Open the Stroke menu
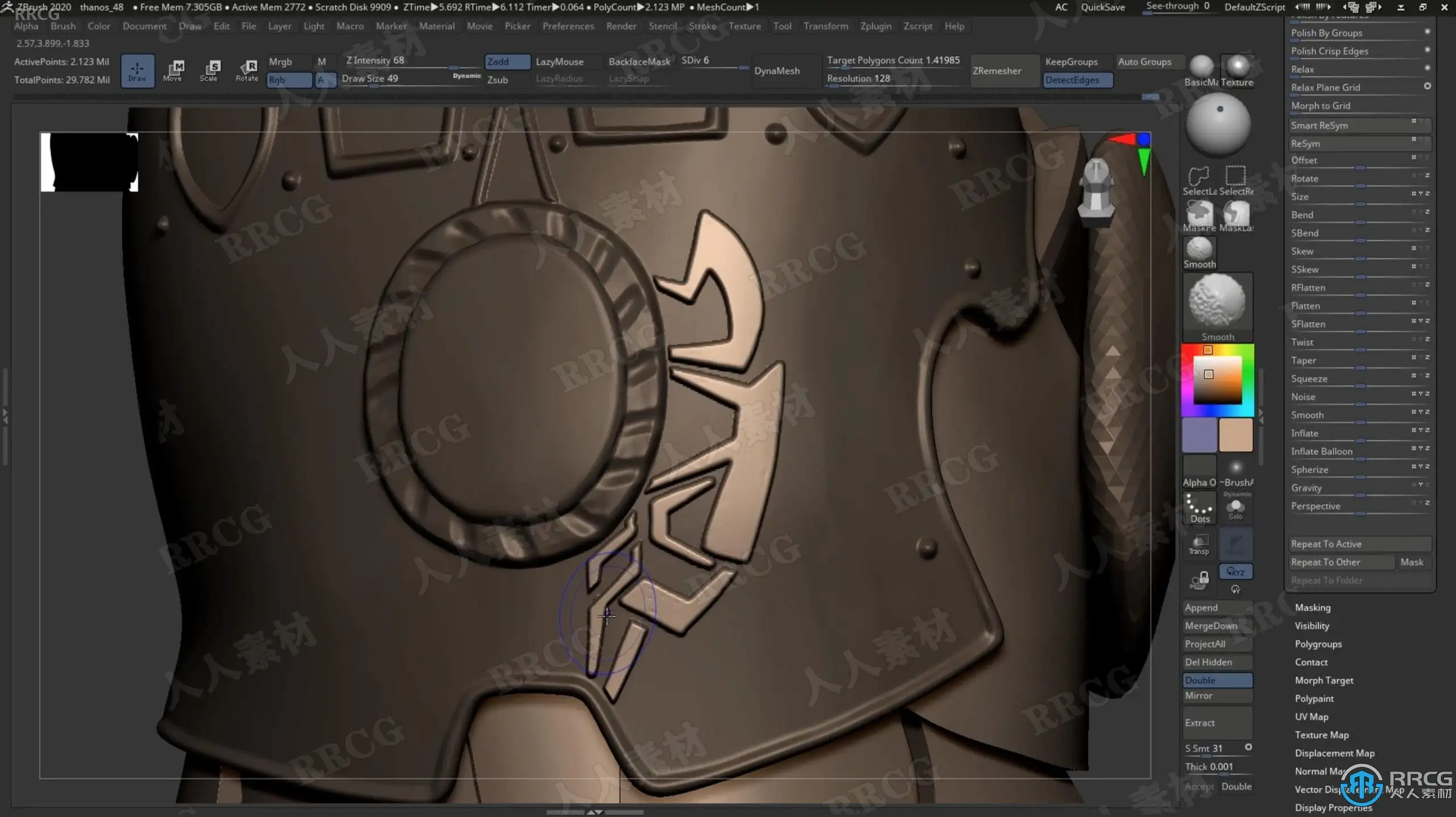This screenshot has width=1456, height=817. coord(702,26)
